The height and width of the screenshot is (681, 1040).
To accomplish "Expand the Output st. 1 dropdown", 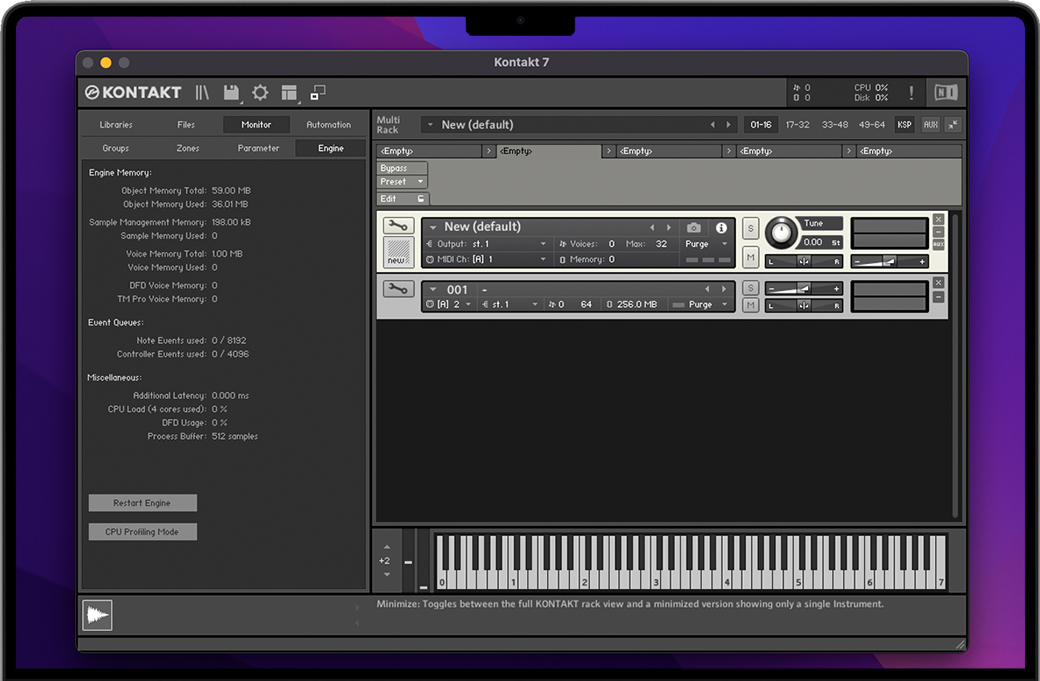I will pos(543,244).
